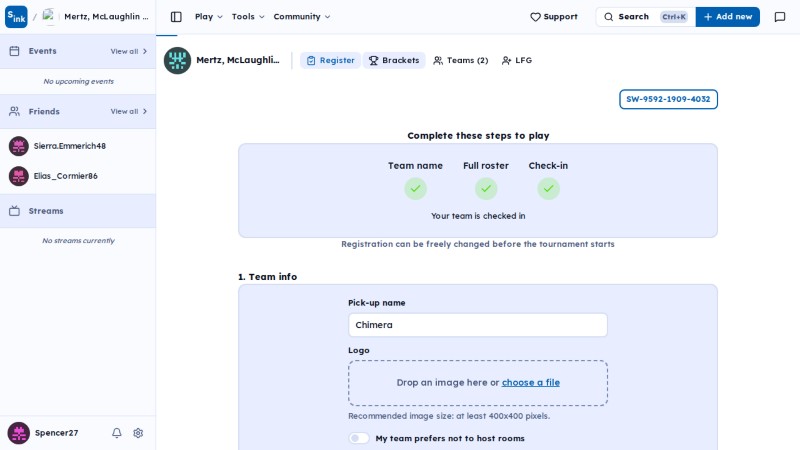This screenshot has height=450, width=800.
Task: Click the Streams TV icon
Action: [14, 211]
